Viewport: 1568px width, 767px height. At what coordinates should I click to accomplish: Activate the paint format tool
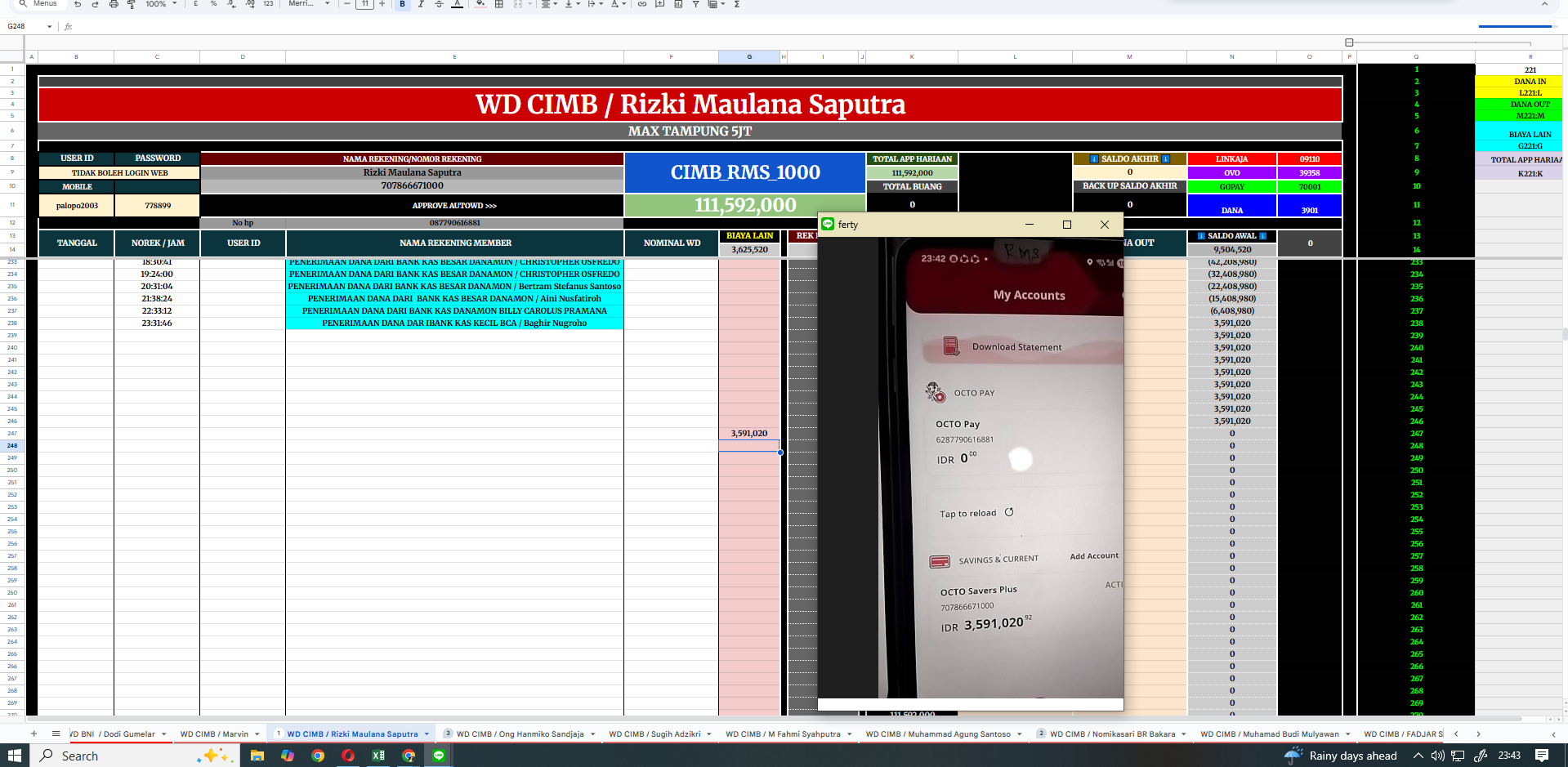(x=131, y=4)
